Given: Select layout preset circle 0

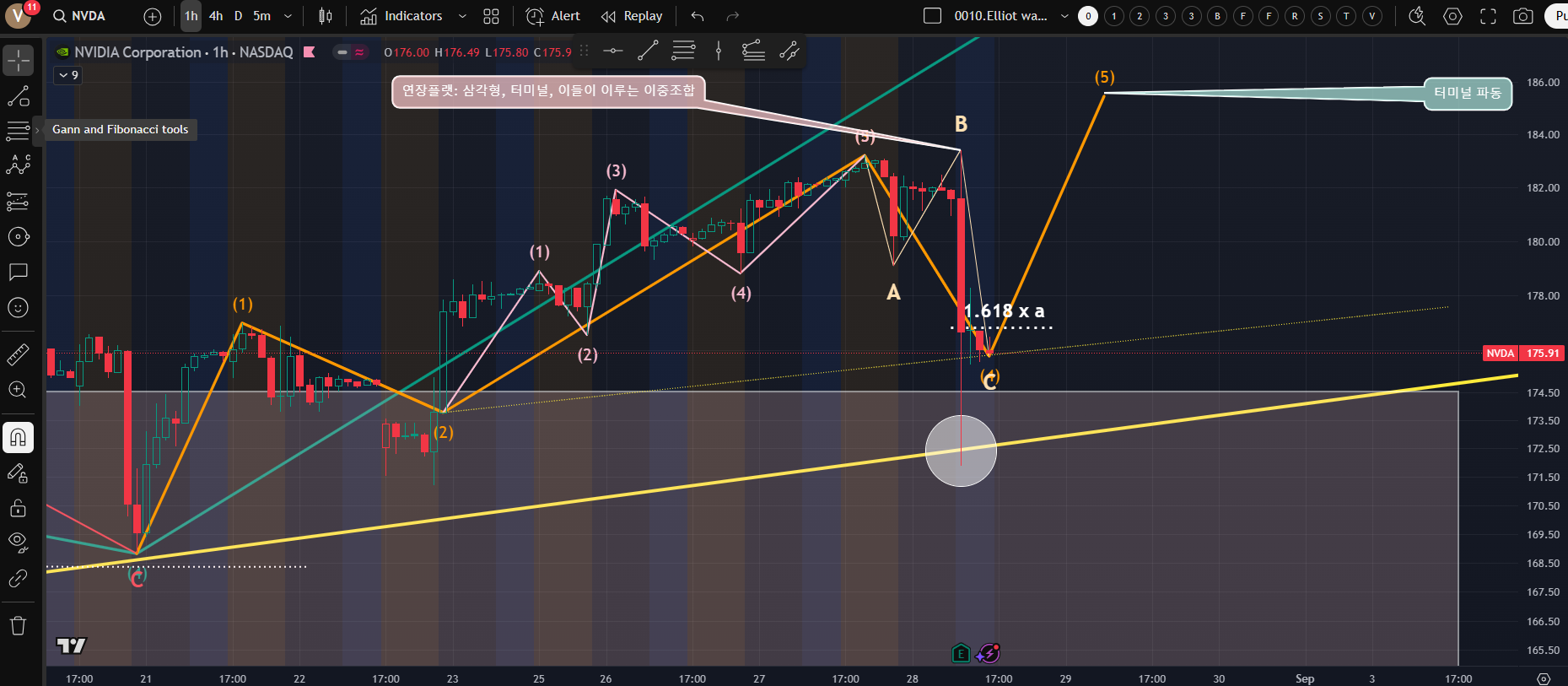Looking at the screenshot, I should [1088, 16].
